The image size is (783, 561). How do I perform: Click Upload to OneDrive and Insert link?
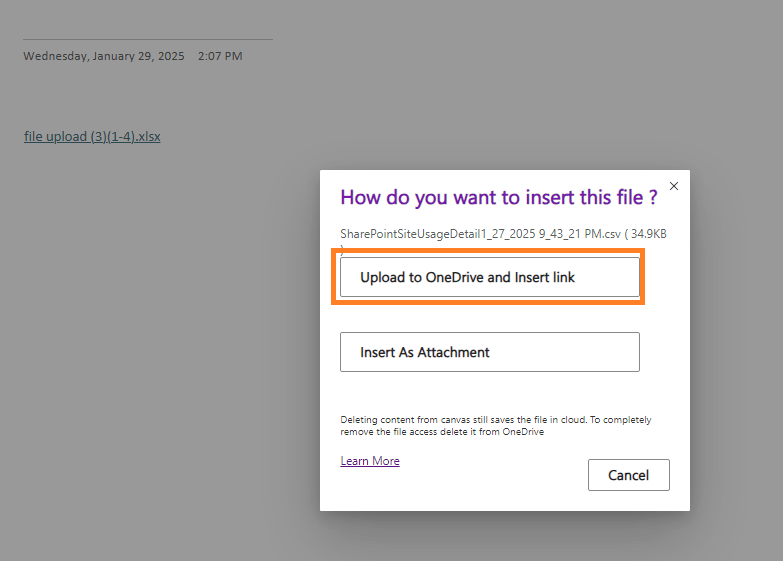tap(489, 277)
